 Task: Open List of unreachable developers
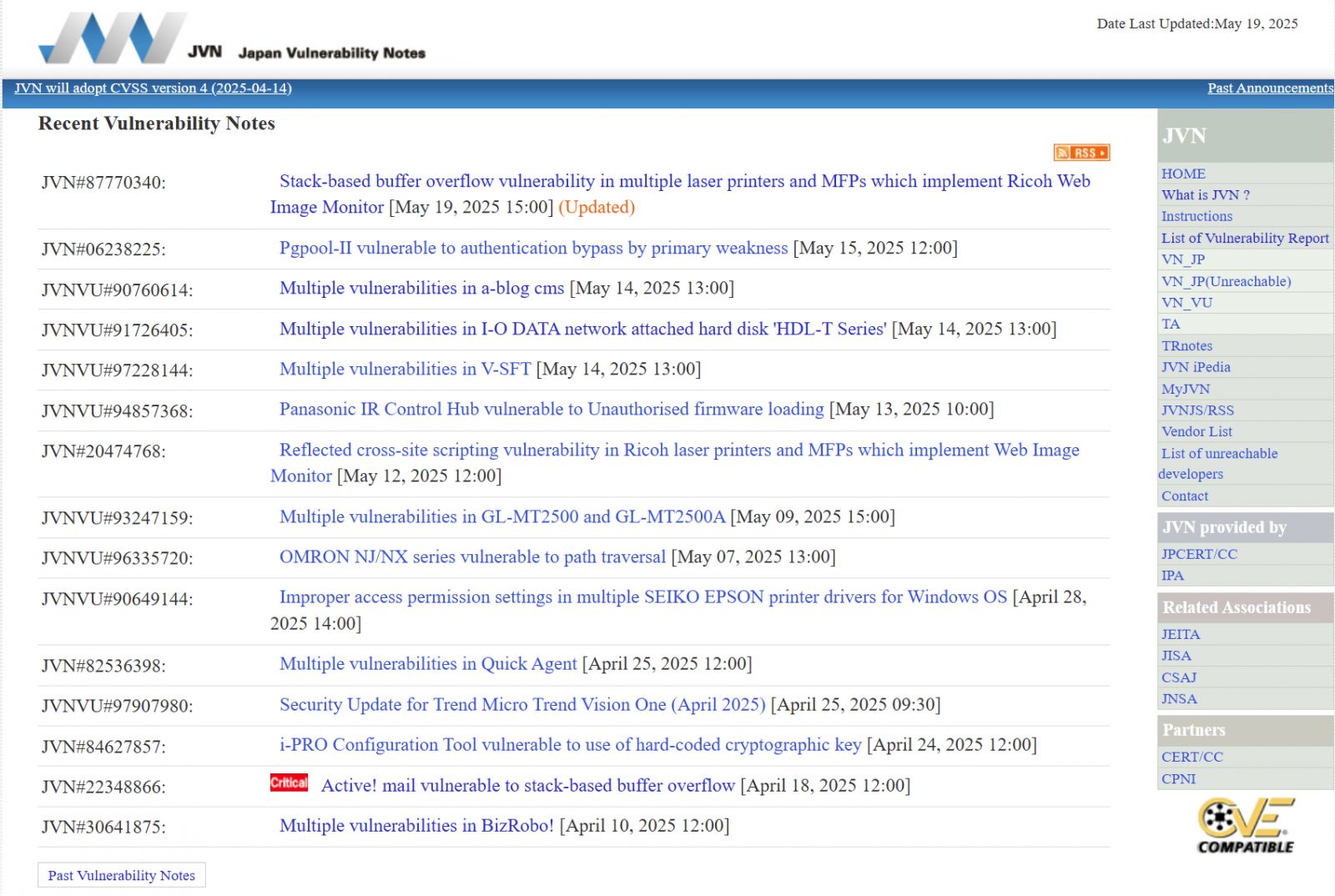click(1218, 463)
